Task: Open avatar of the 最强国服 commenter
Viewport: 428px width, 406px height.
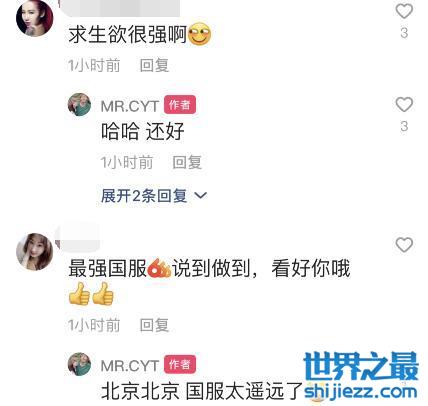Action: (x=35, y=252)
